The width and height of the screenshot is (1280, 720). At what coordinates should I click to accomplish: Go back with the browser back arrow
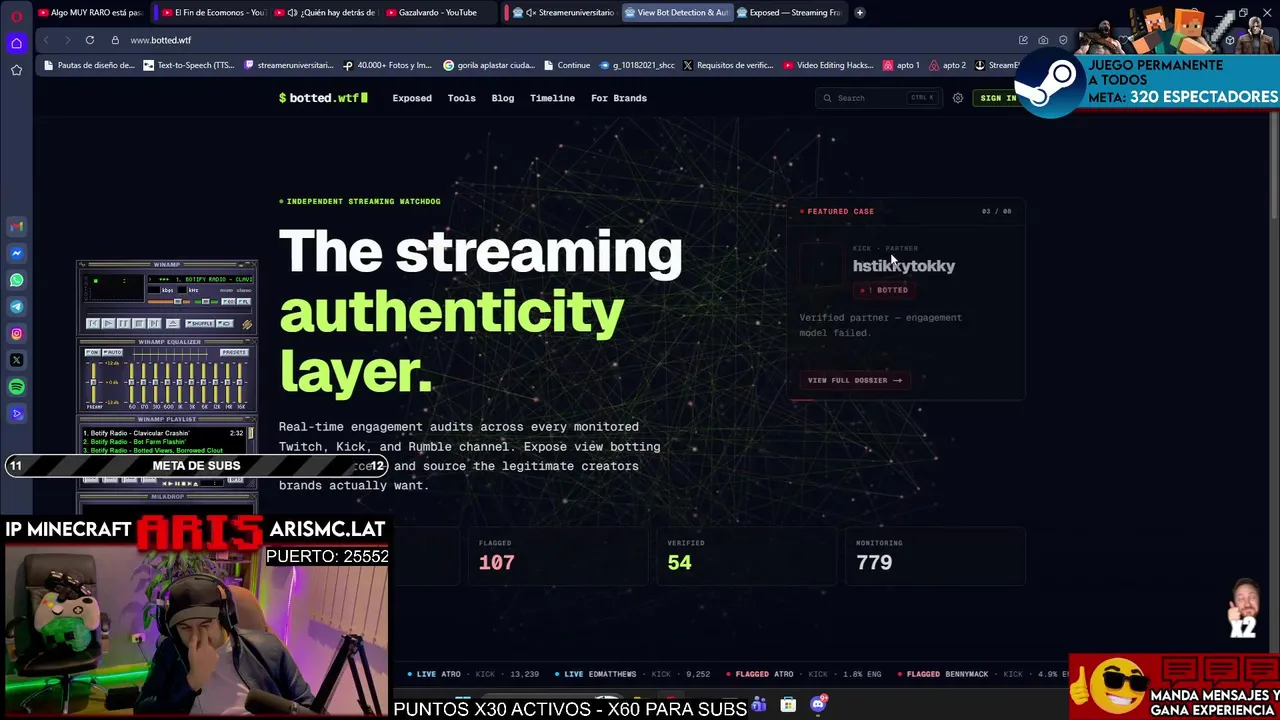point(45,40)
